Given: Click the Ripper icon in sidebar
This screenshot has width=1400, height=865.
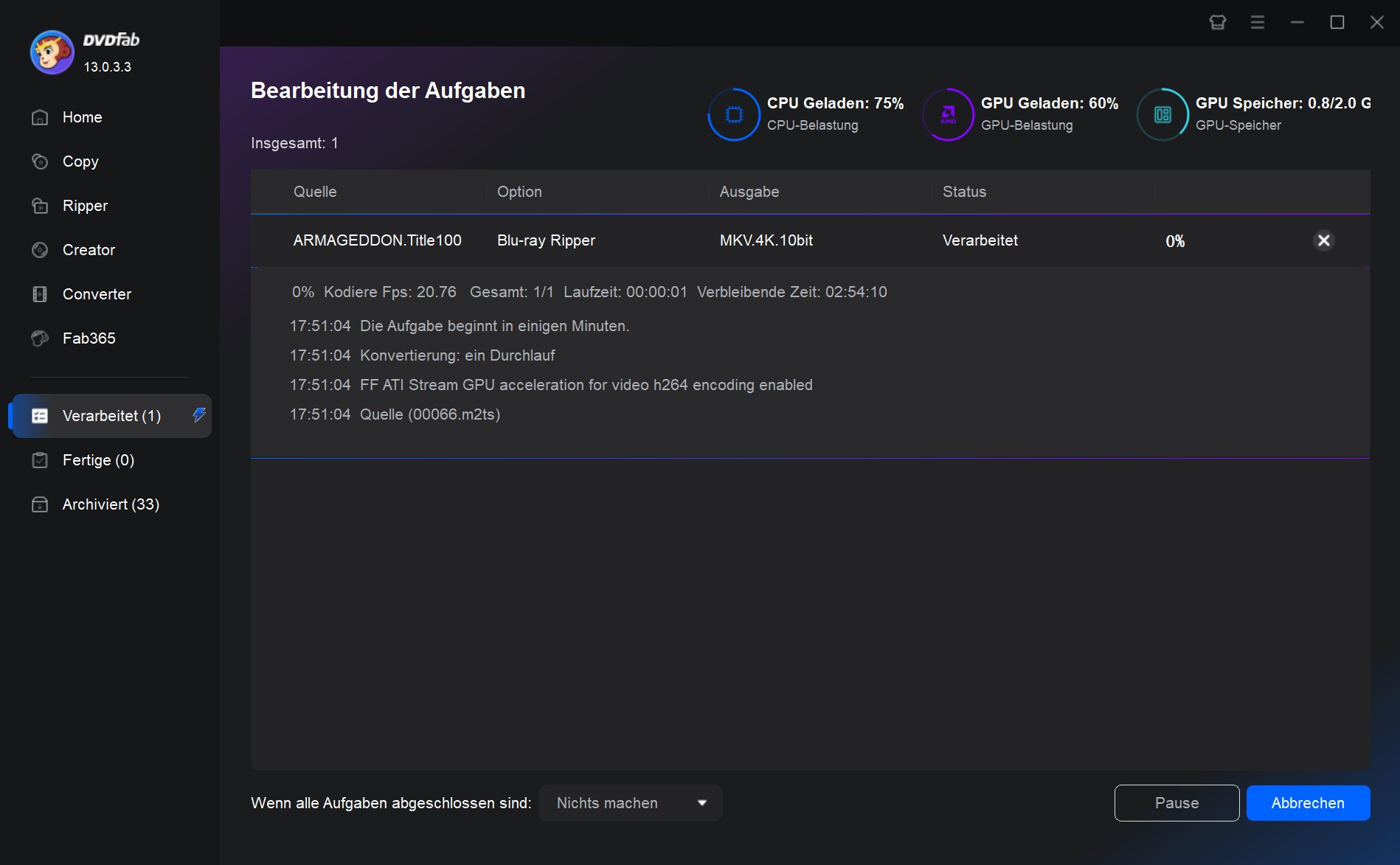Looking at the screenshot, I should [40, 206].
